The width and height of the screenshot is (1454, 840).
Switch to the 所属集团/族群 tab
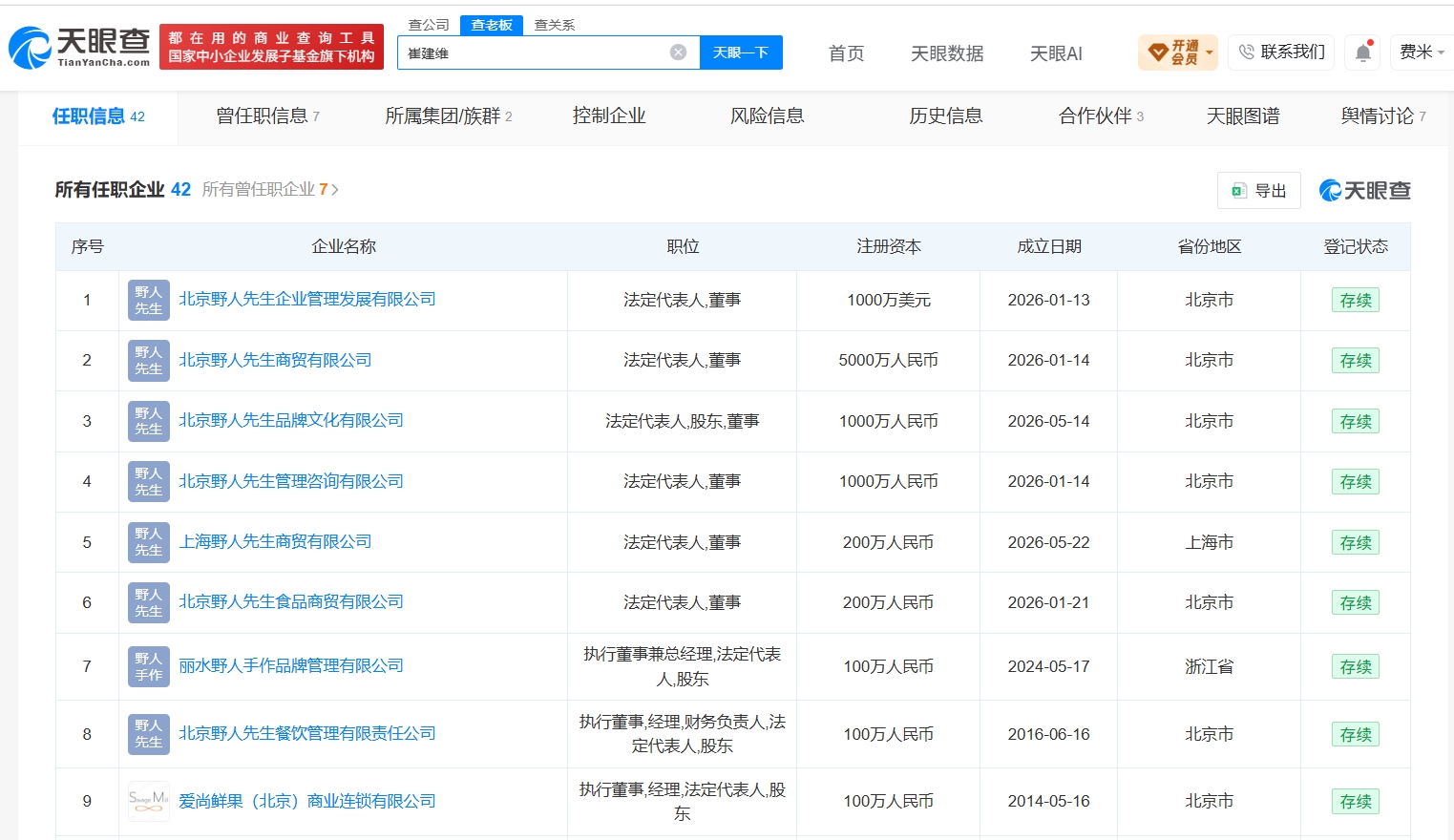(449, 116)
